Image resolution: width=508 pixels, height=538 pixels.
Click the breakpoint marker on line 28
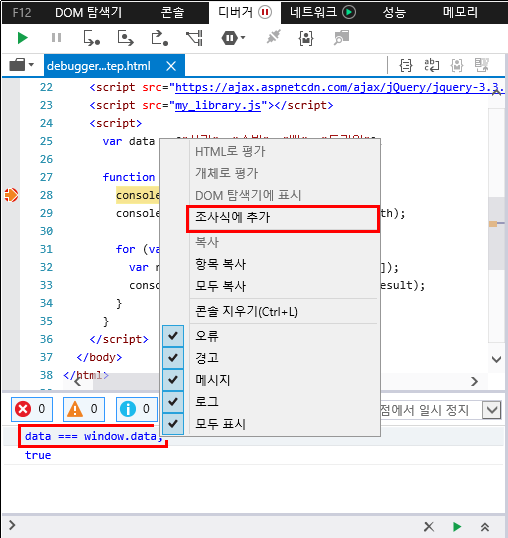click(x=11, y=195)
